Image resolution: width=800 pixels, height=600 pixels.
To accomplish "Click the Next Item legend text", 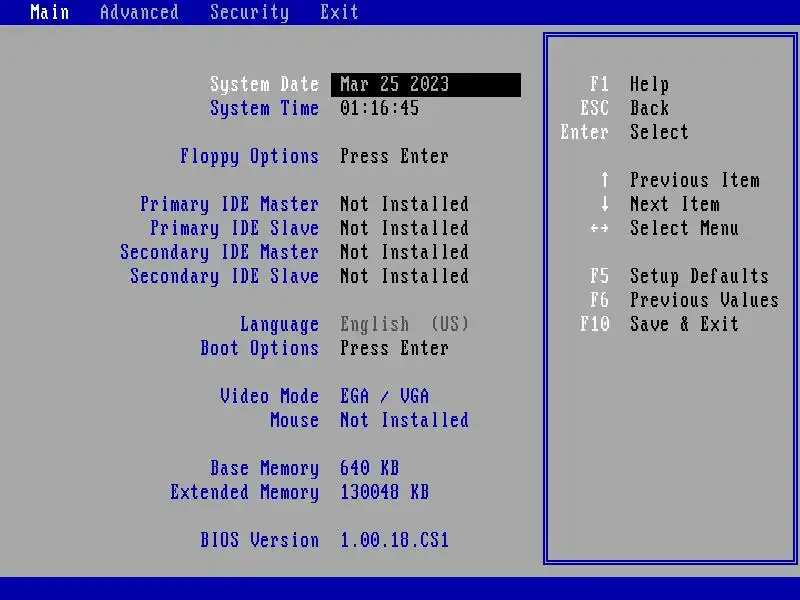I will 674,204.
